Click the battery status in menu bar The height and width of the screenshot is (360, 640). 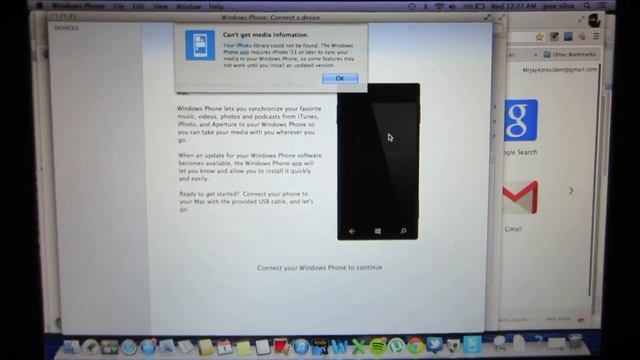pyautogui.click(x=473, y=6)
